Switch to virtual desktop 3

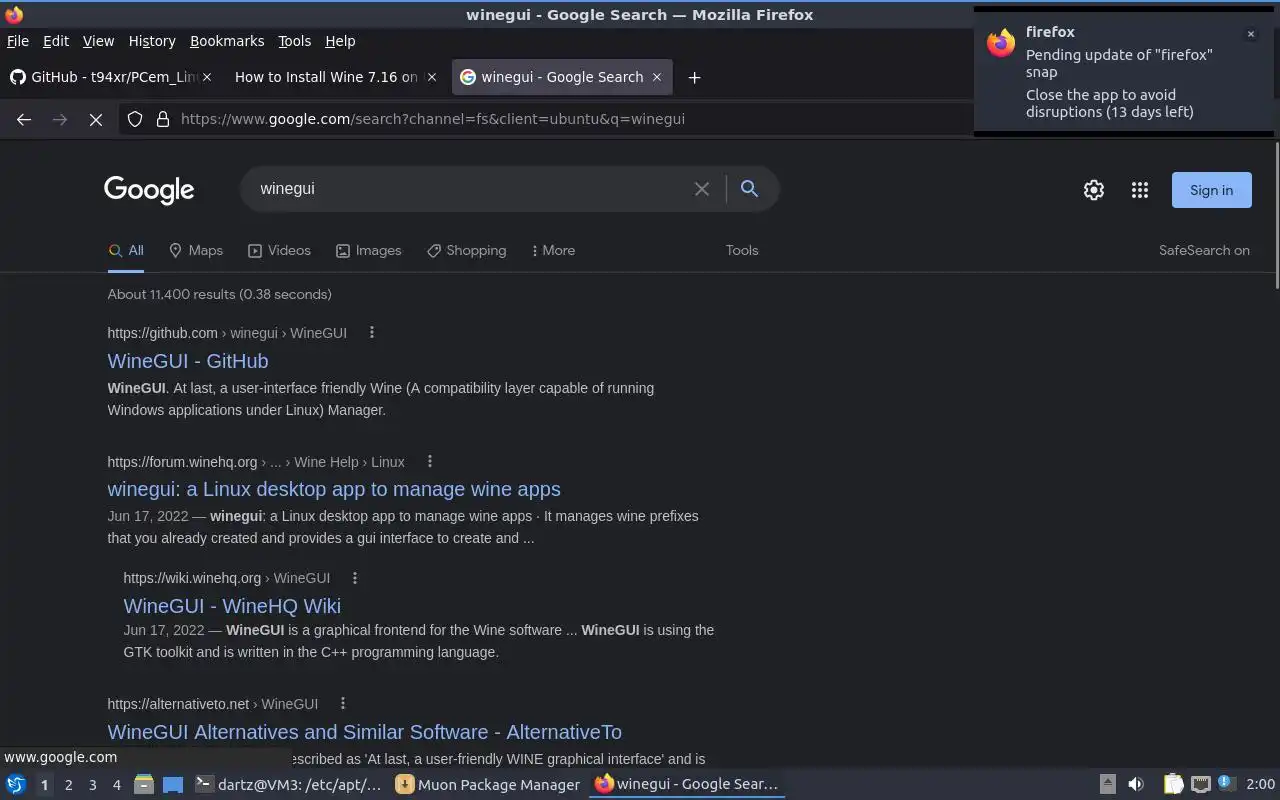click(x=92, y=785)
